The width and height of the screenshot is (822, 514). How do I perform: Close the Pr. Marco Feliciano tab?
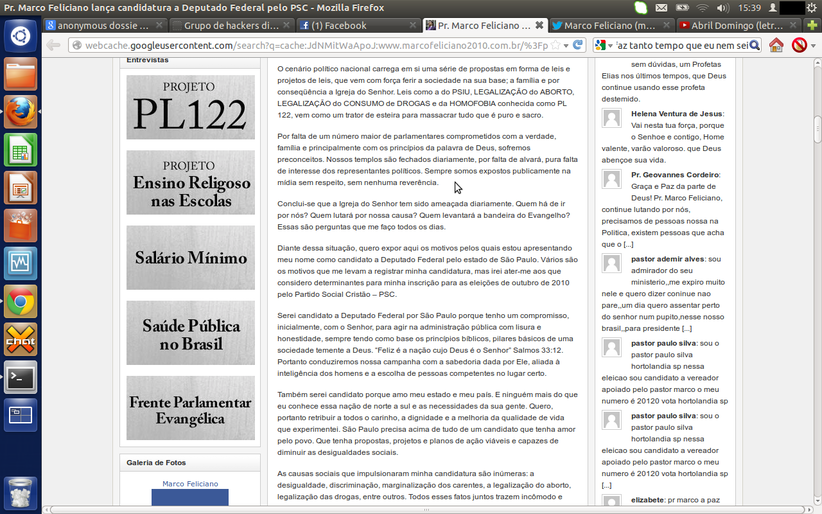(x=541, y=25)
